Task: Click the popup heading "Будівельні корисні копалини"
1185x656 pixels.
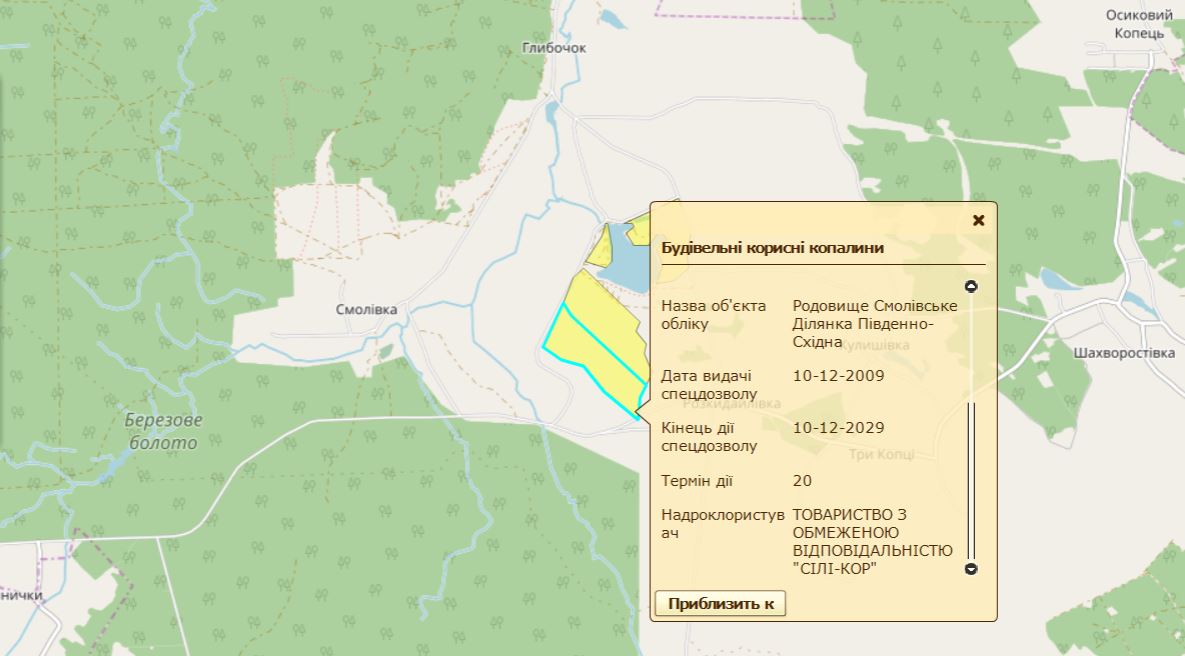Action: [772, 248]
